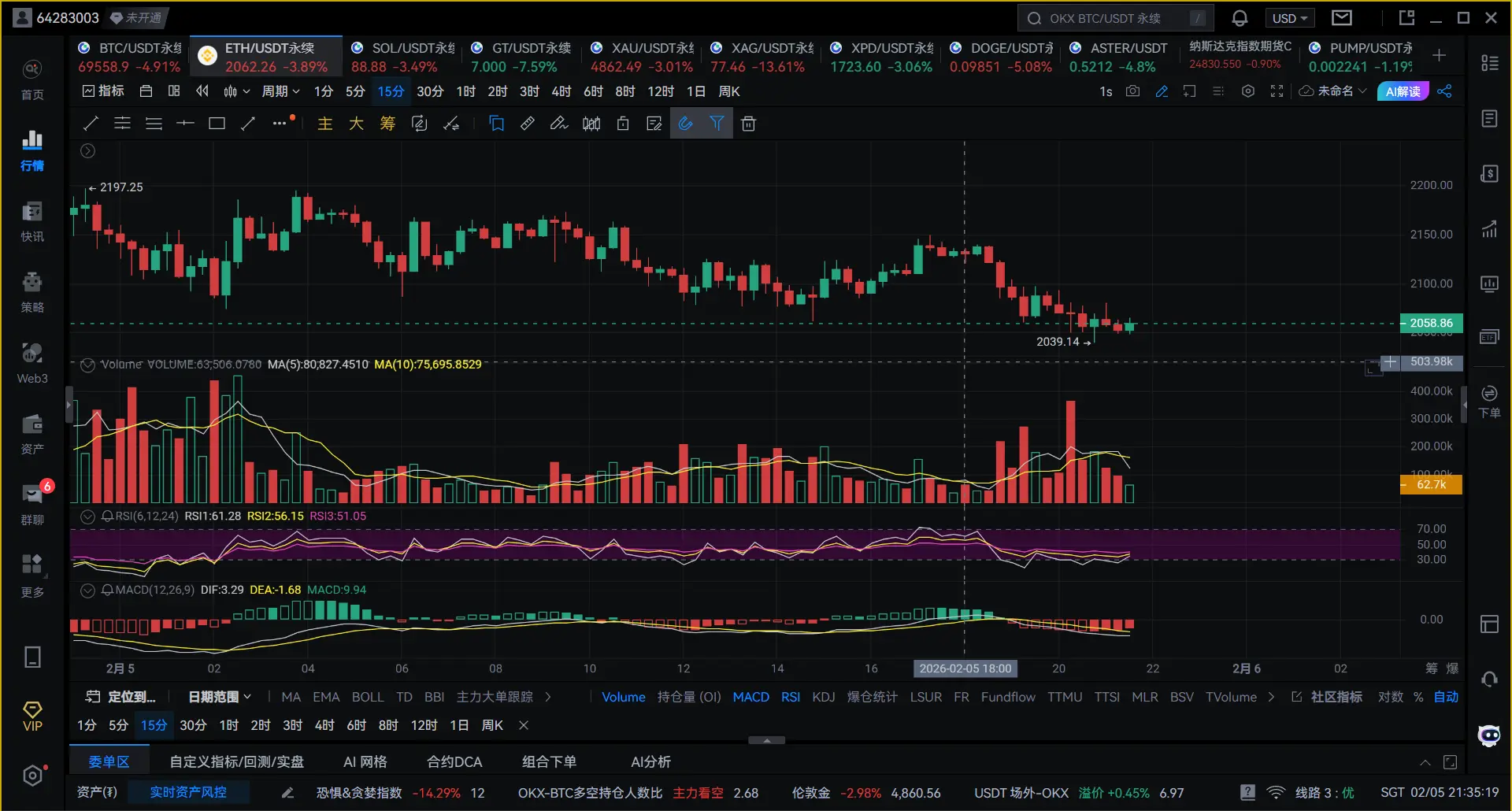Toggle the RSI indicator
Viewport: 1512px width, 811px height.
791,697
